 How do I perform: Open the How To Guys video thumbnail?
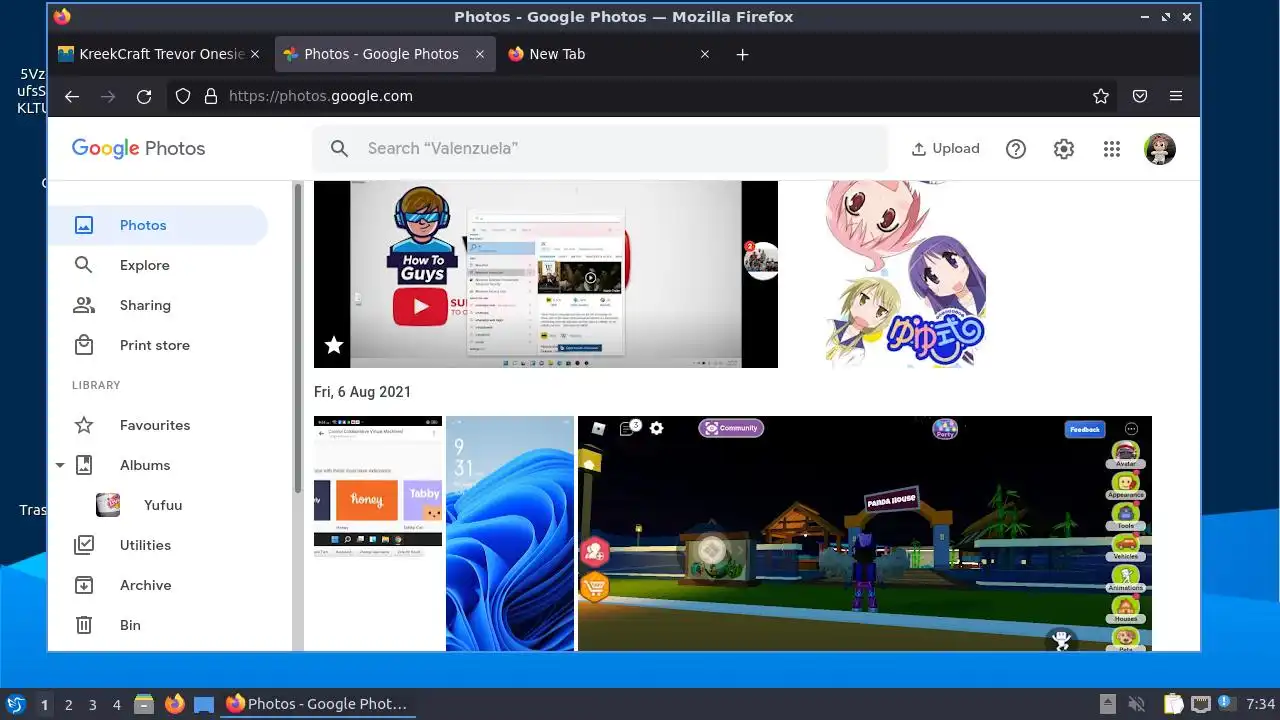546,274
